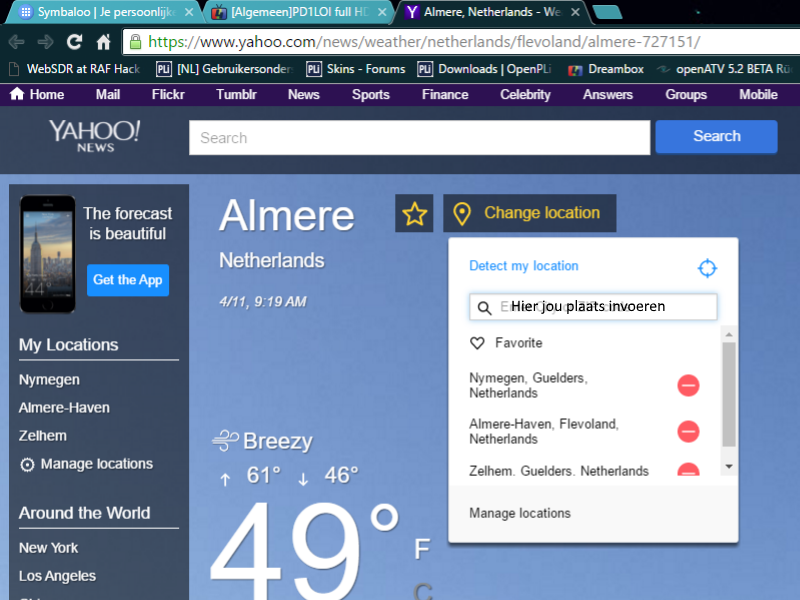Click the blue Search button
Viewport: 800px width, 600px height.
pyautogui.click(x=716, y=136)
